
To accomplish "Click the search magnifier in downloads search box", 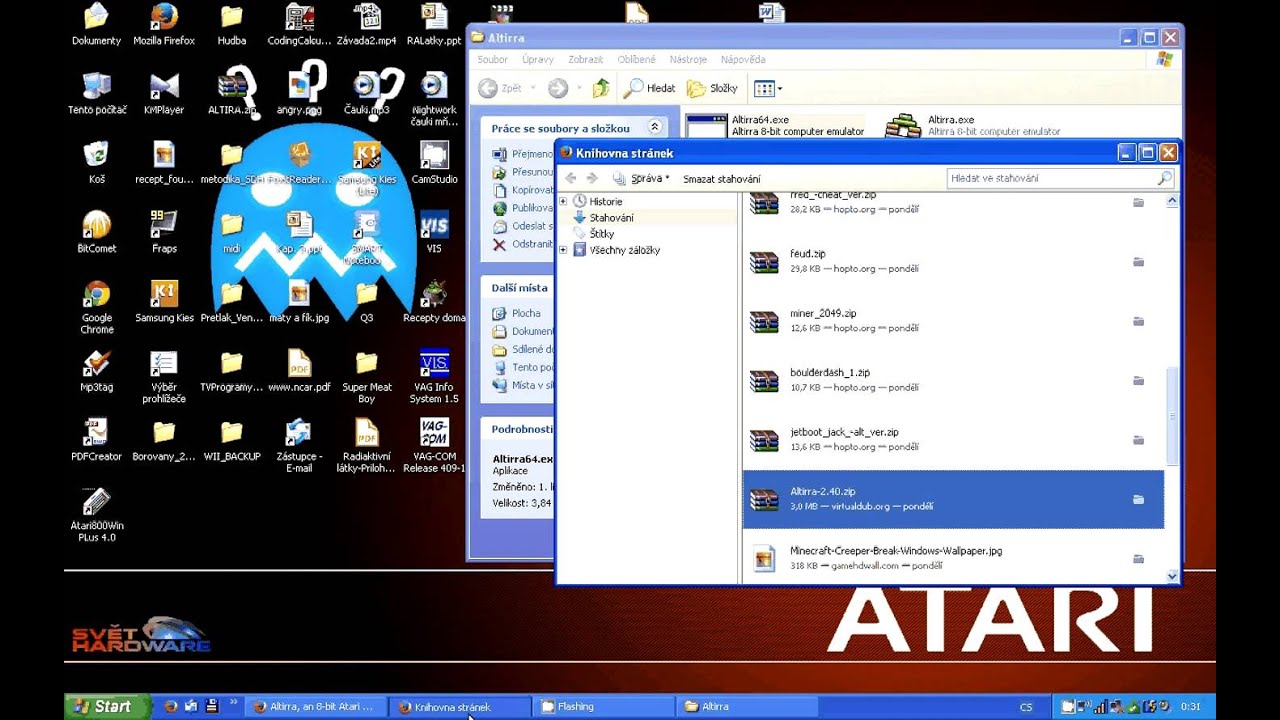I will point(1164,178).
